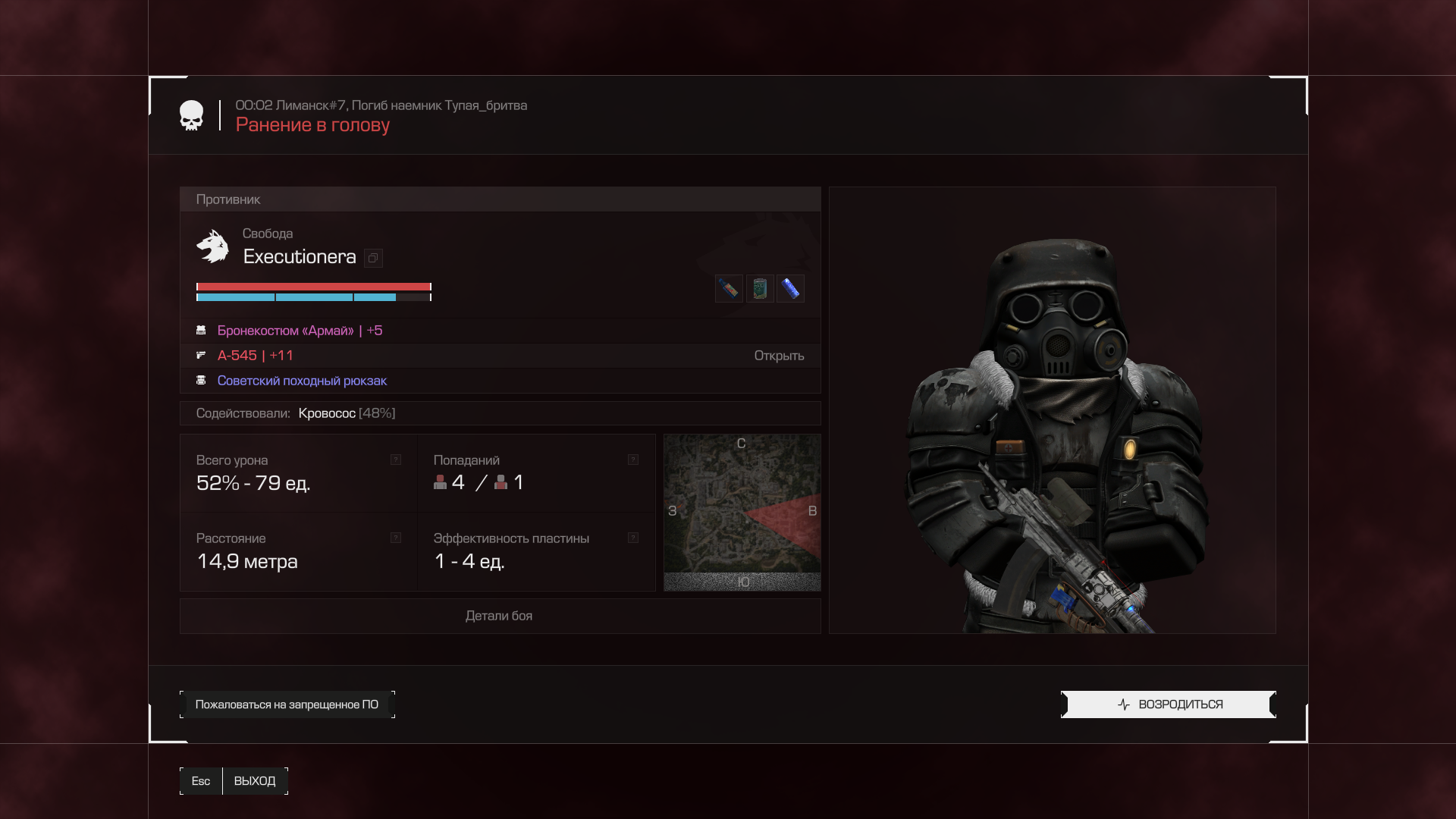Click the Свобода faction label

(x=268, y=234)
